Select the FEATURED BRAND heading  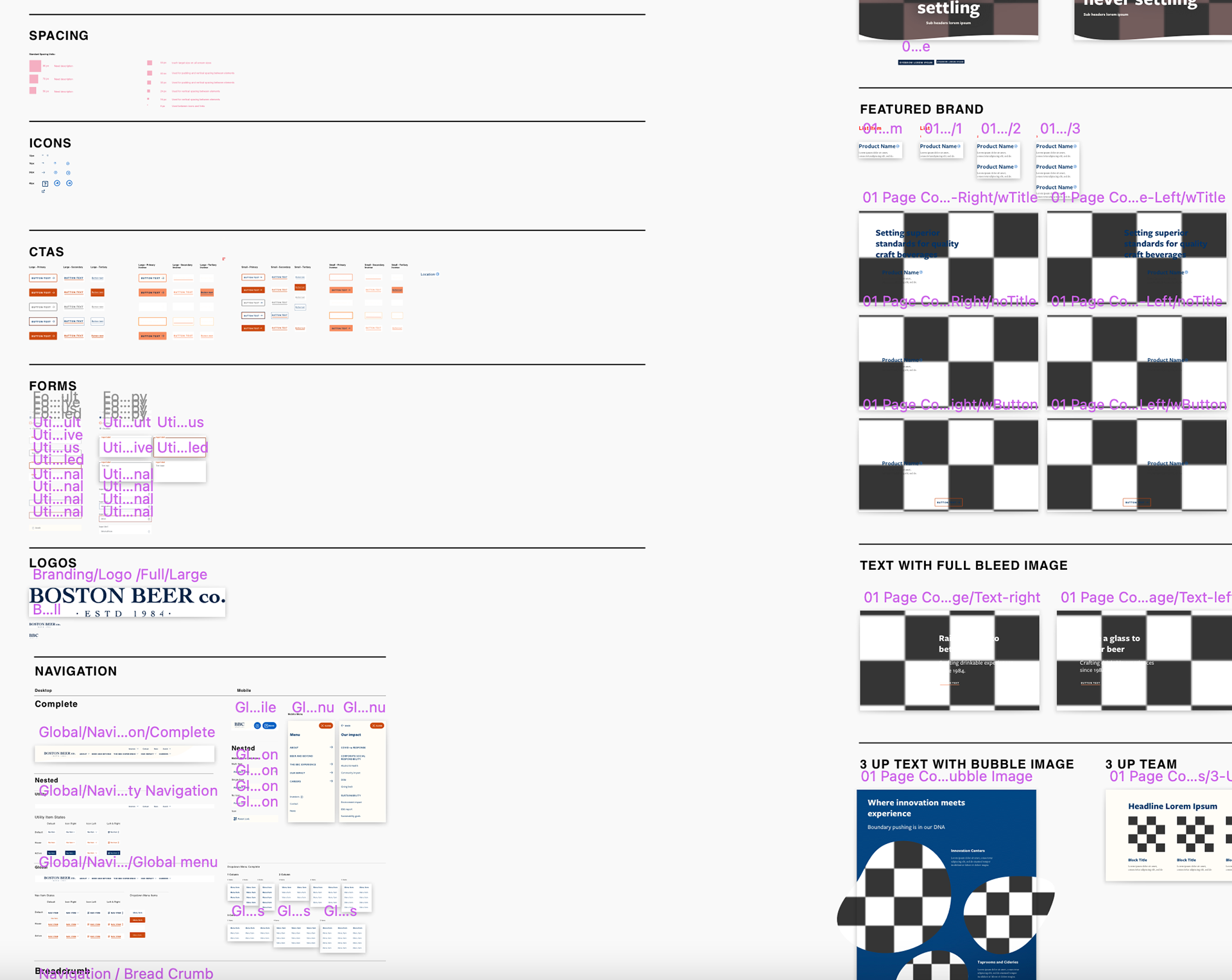pyautogui.click(x=921, y=109)
